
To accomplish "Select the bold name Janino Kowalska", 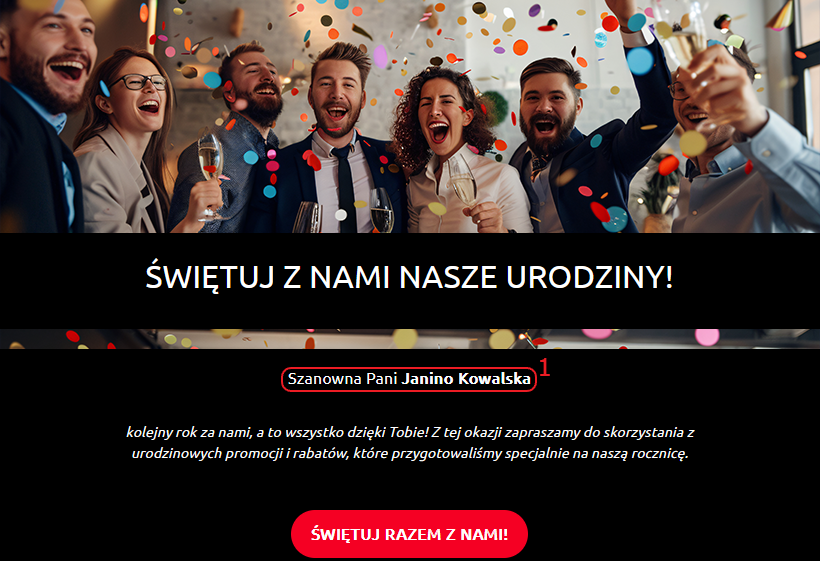I will (x=466, y=379).
